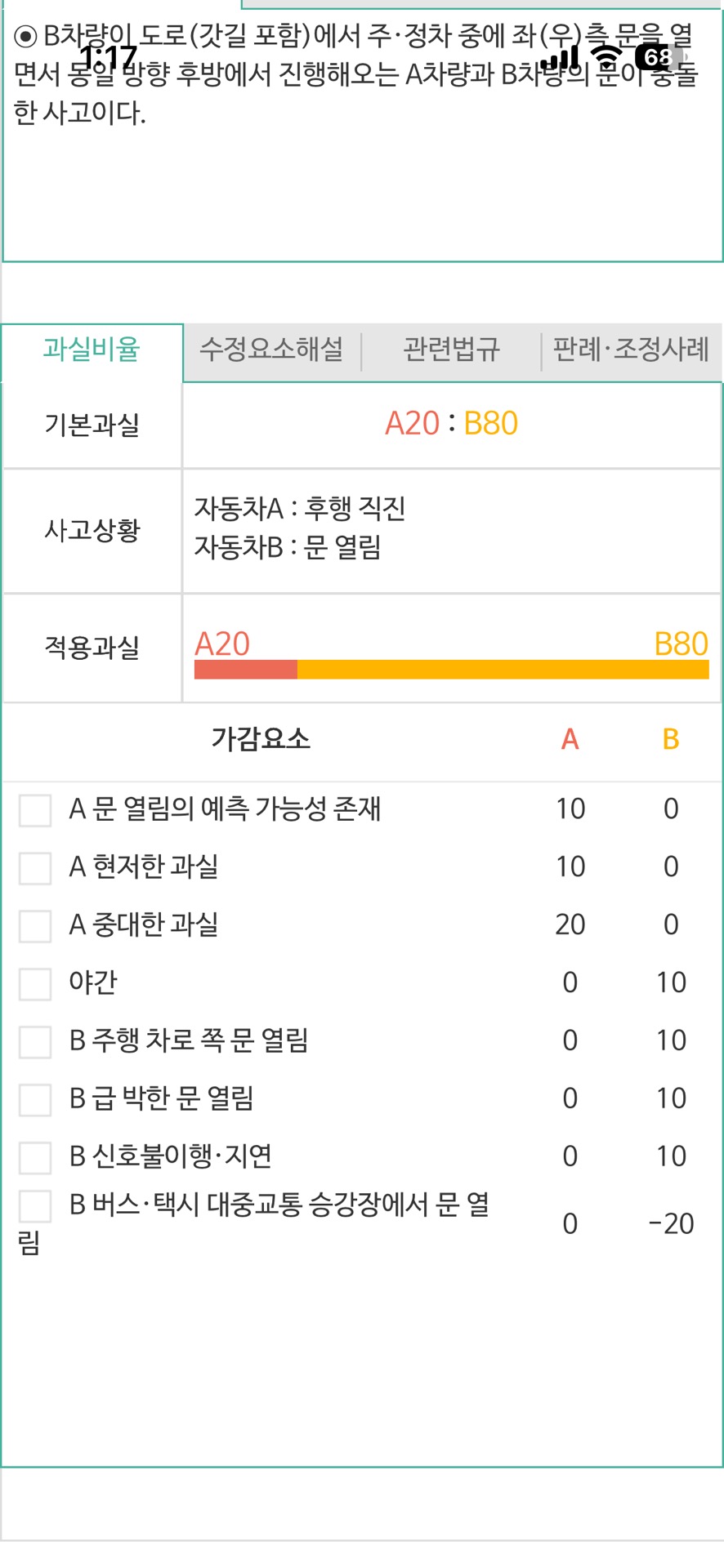Tap the battery indicator in status bar
The image size is (724, 1568).
[x=659, y=57]
